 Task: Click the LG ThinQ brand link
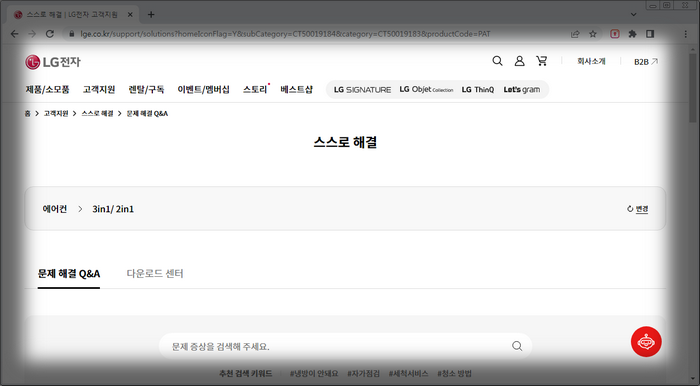click(x=478, y=90)
